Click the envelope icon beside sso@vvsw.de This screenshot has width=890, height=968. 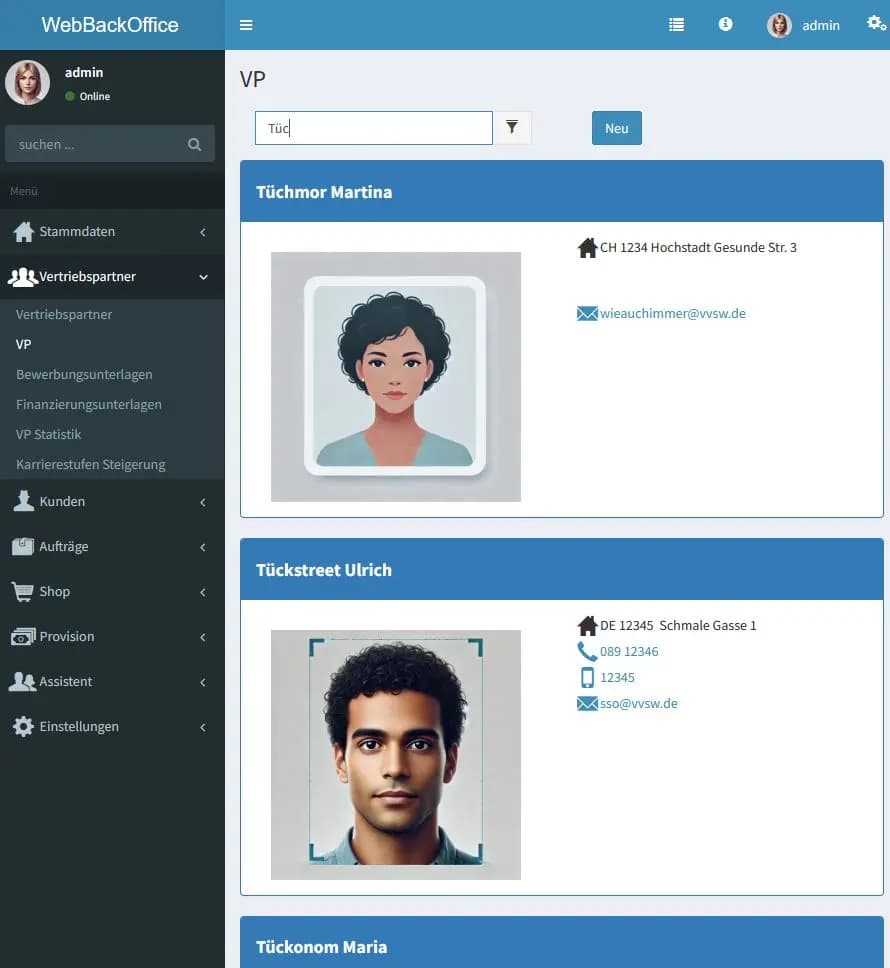click(587, 704)
